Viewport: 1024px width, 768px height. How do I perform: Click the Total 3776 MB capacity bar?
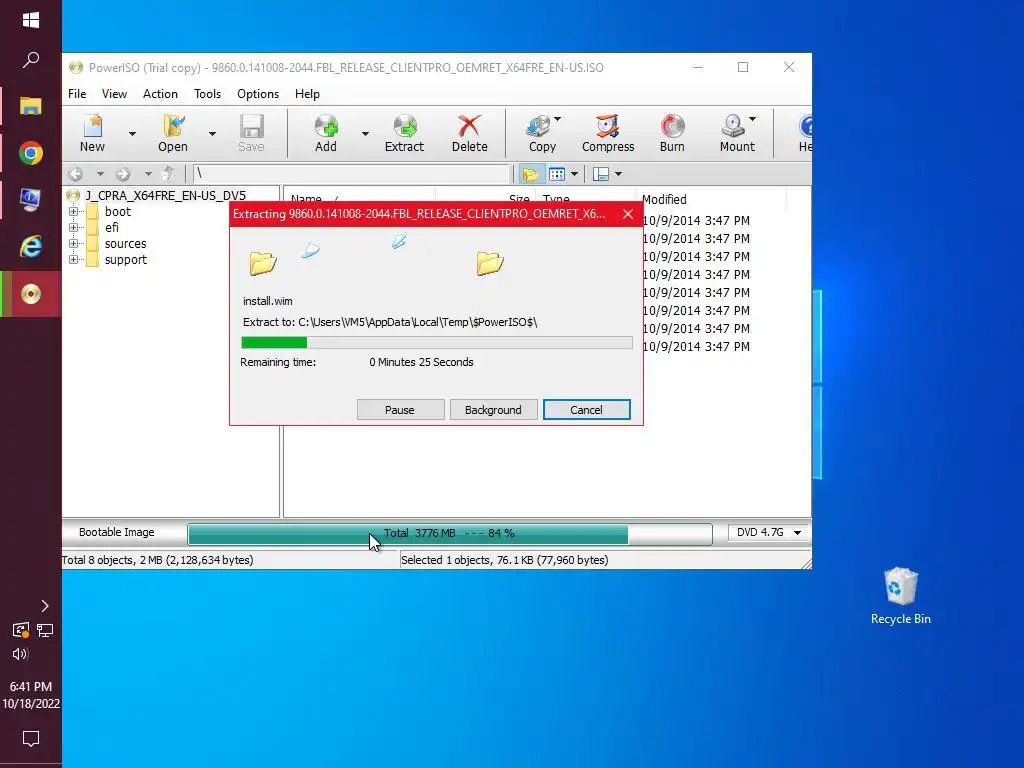click(x=449, y=534)
